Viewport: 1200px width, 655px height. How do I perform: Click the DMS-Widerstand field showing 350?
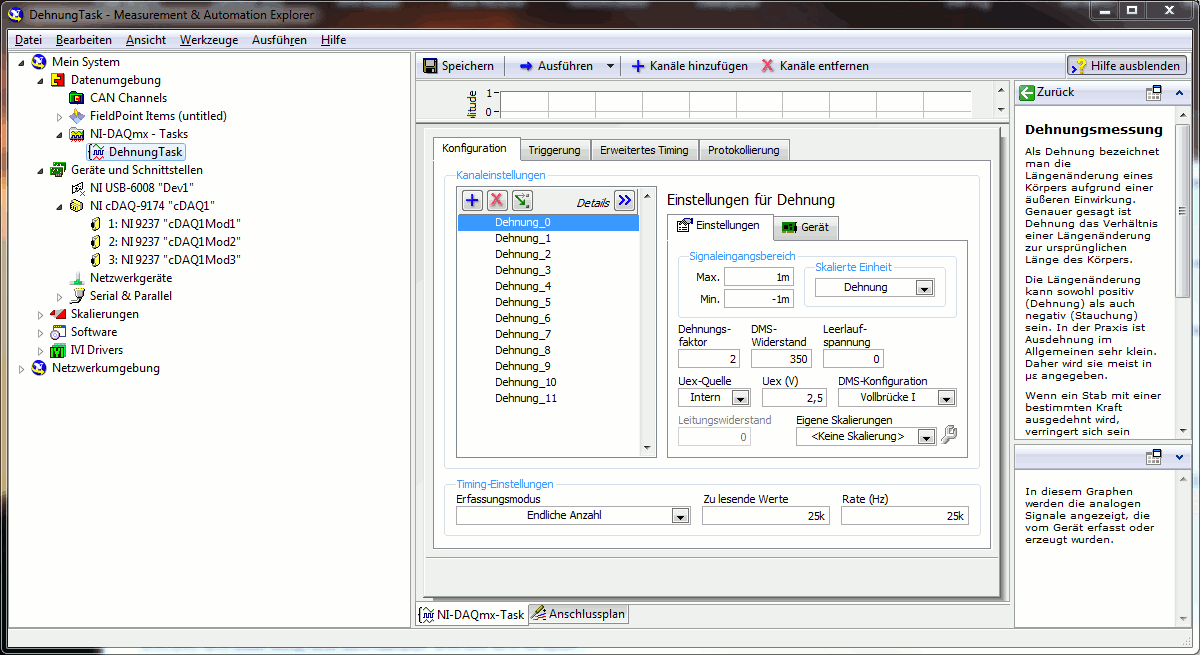782,358
